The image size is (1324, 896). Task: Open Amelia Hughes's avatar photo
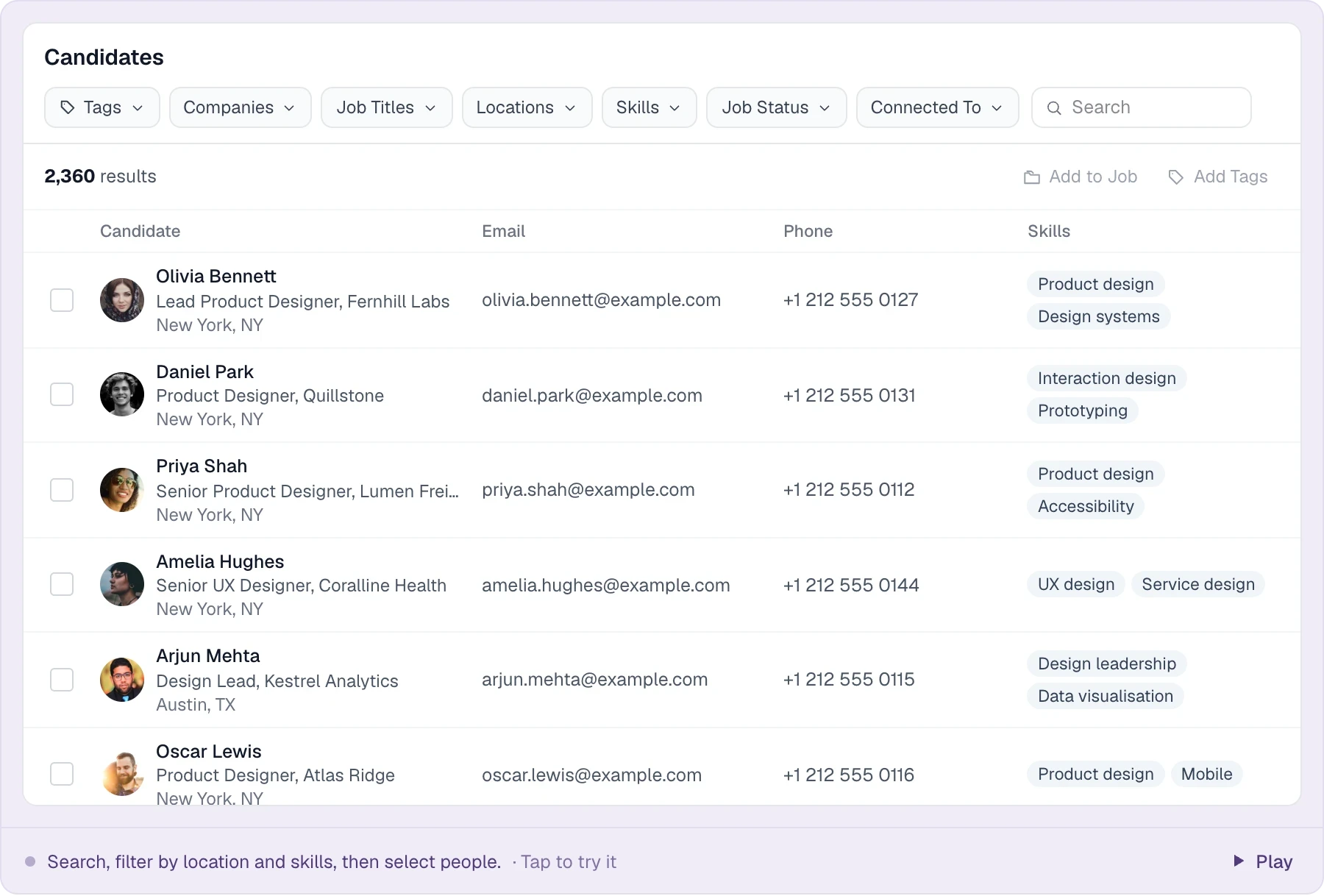pyautogui.click(x=122, y=584)
